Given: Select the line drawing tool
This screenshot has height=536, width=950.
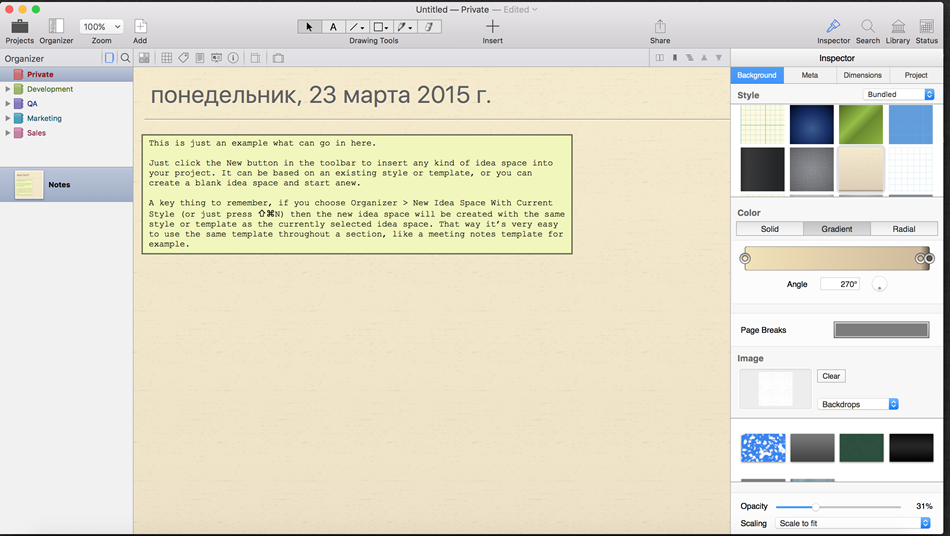Looking at the screenshot, I should [356, 27].
